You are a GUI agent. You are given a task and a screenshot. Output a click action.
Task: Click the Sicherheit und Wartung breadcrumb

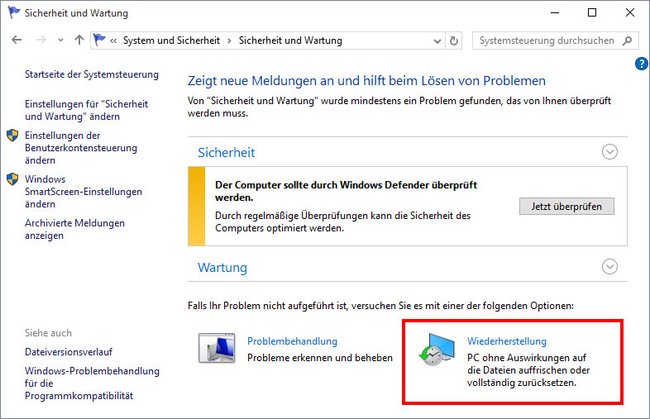(x=290, y=40)
